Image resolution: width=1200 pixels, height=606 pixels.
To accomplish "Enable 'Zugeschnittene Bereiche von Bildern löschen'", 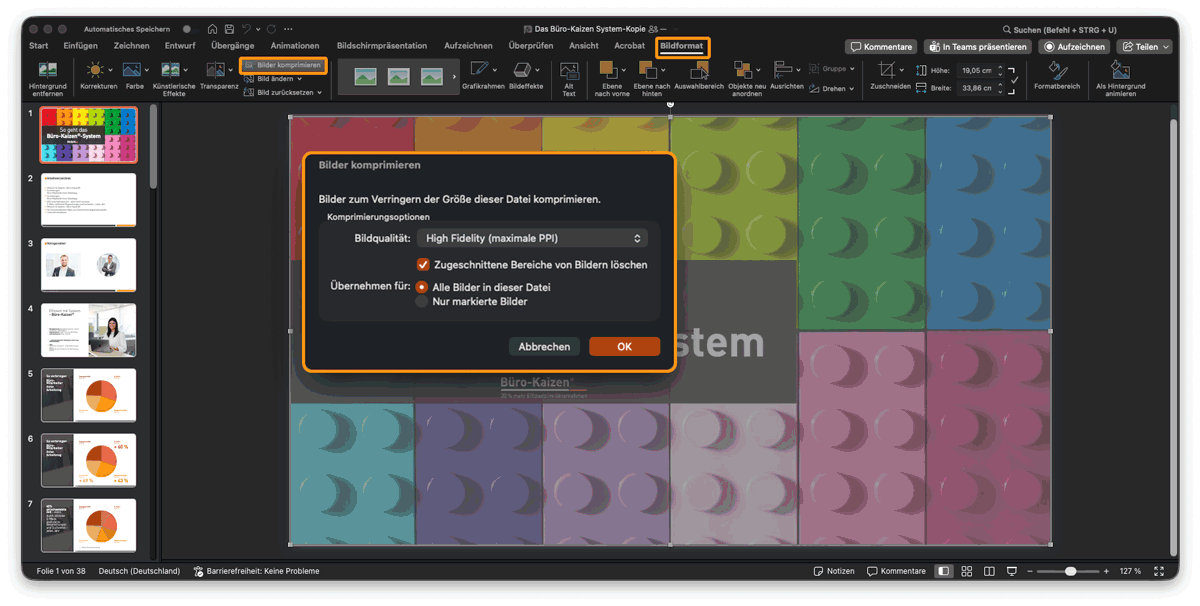I will [424, 265].
